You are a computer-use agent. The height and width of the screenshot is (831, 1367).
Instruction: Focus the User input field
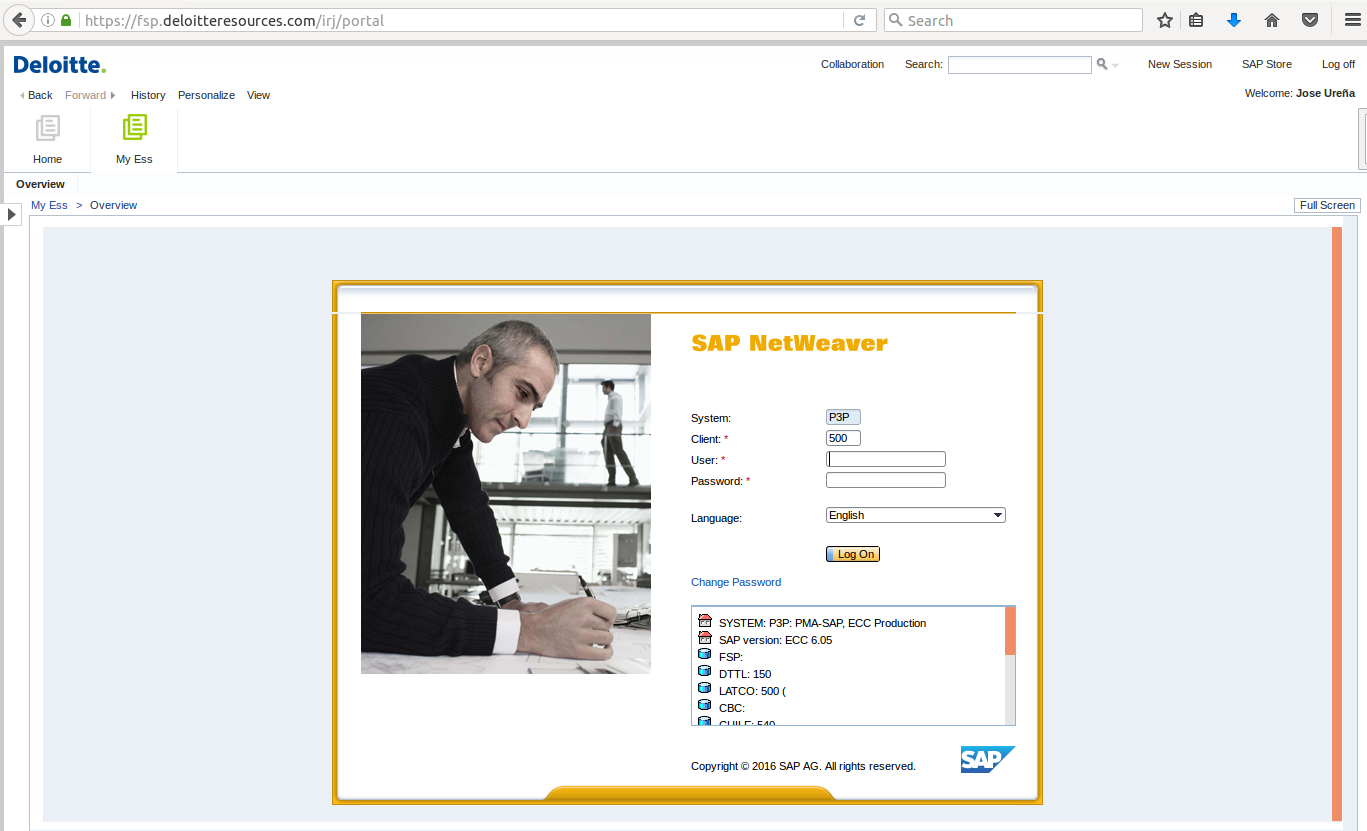click(886, 459)
